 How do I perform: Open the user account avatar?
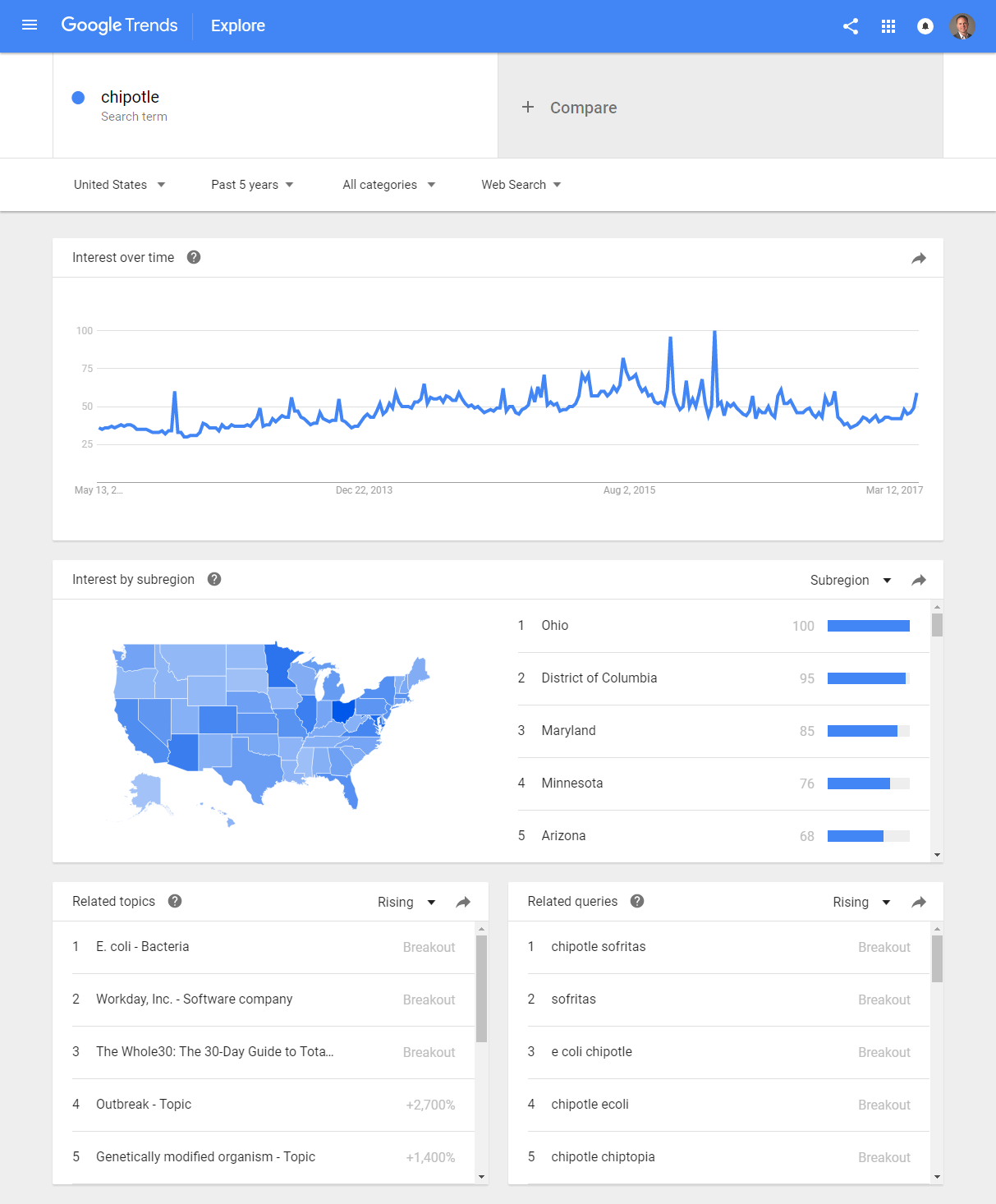(962, 26)
